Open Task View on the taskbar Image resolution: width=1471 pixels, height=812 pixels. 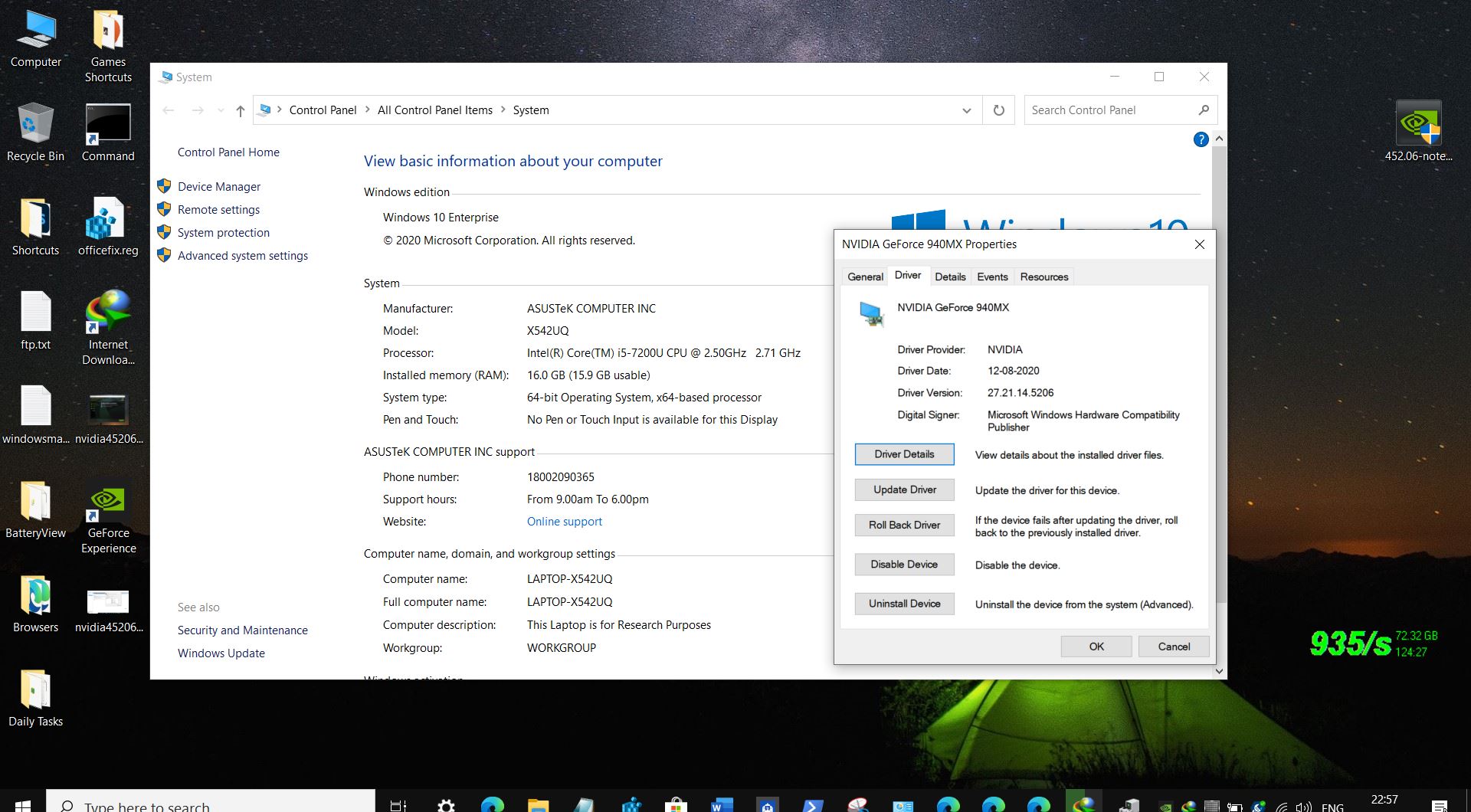398,805
